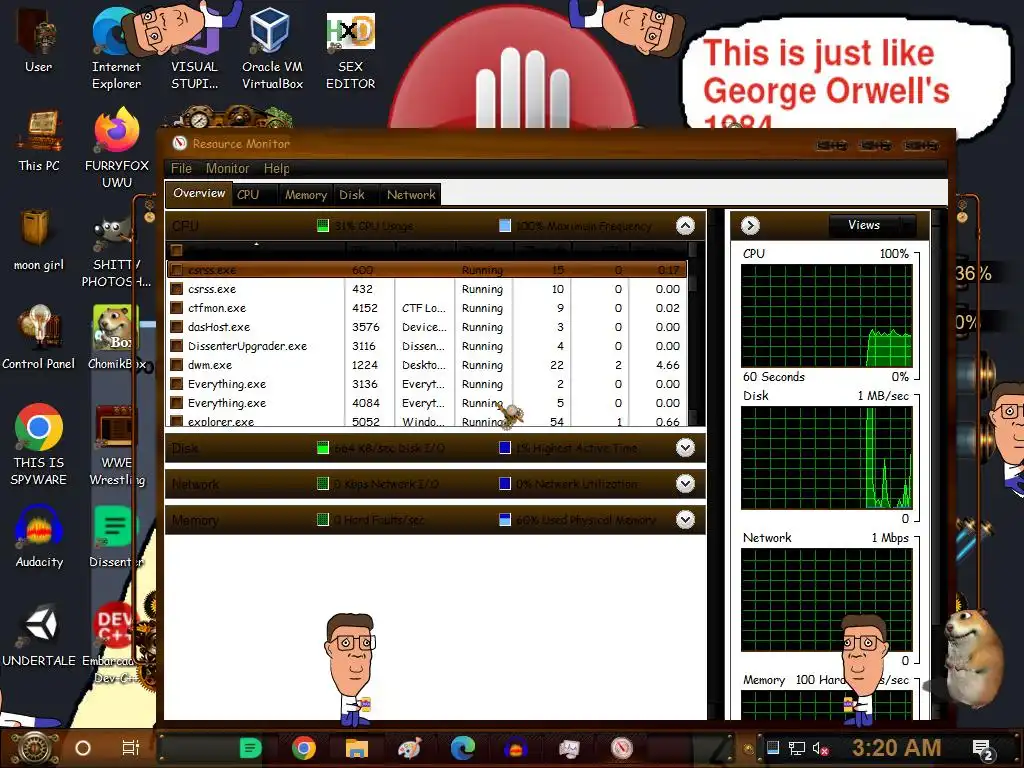Click the 4.66 average CPU value
This screenshot has height=768, width=1024.
(667, 365)
